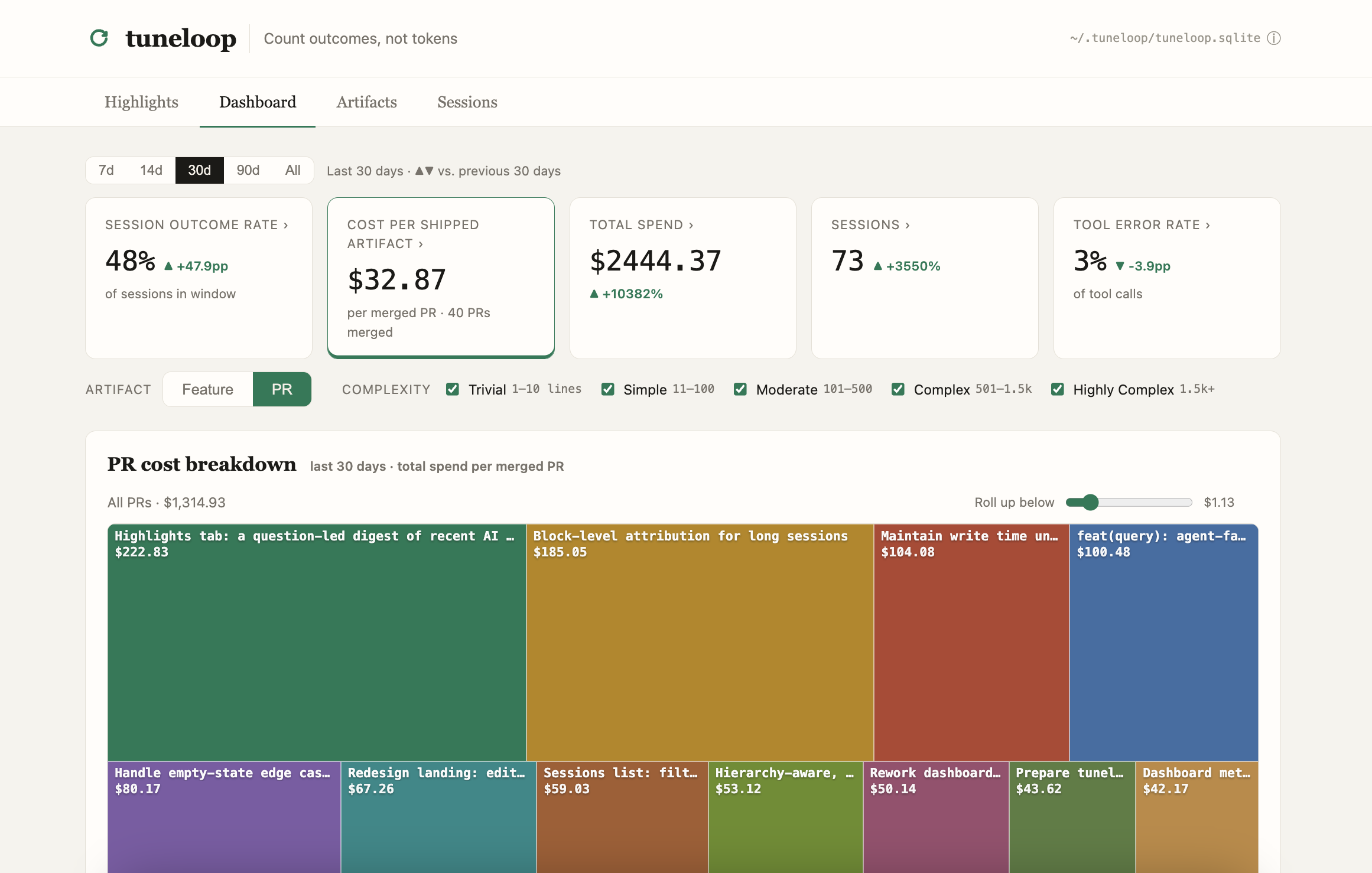Click the $1.13 roll-up threshold value
The width and height of the screenshot is (1372, 873).
click(1219, 503)
